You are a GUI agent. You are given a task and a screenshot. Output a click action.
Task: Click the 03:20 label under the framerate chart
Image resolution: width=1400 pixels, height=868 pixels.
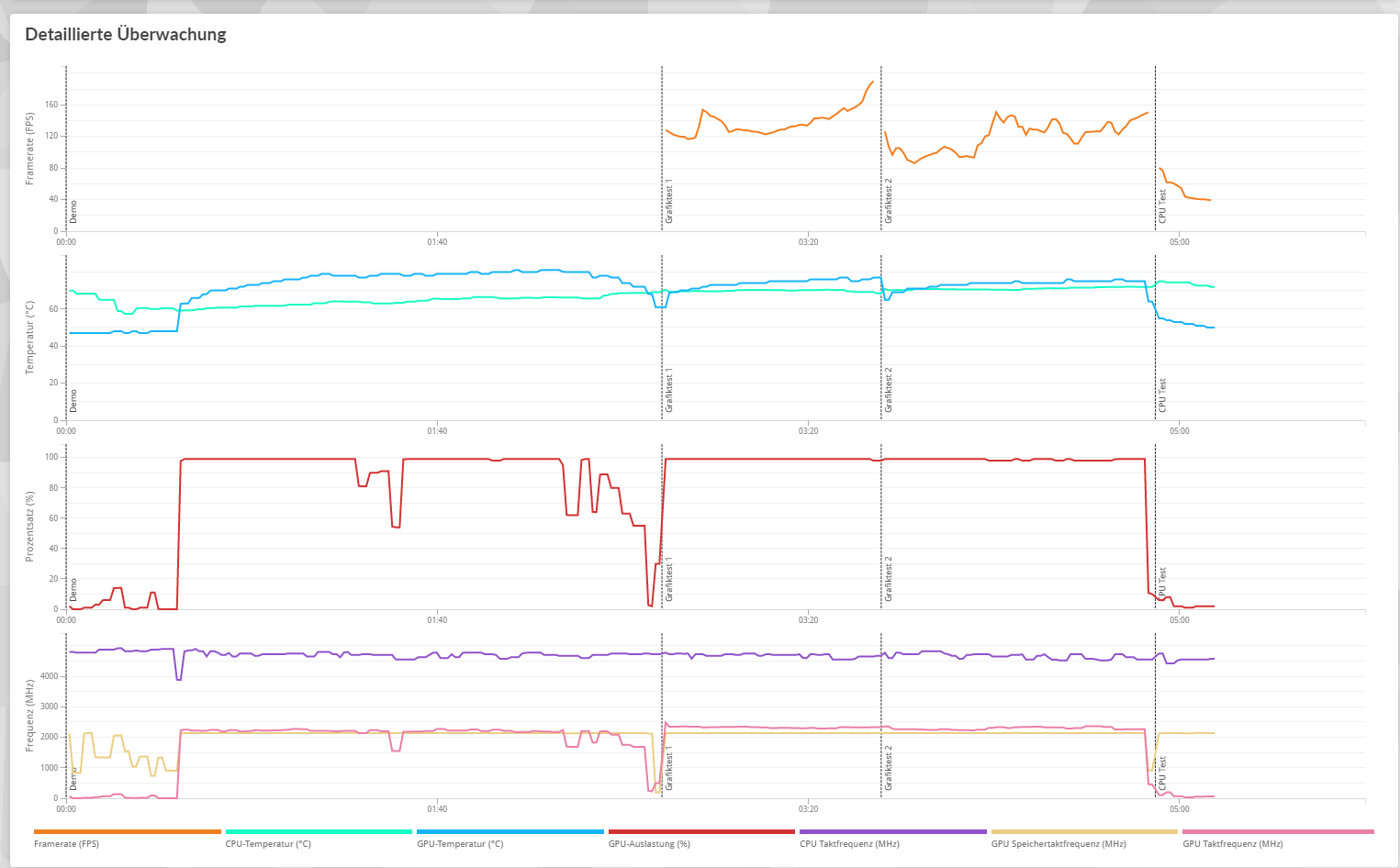(x=808, y=242)
